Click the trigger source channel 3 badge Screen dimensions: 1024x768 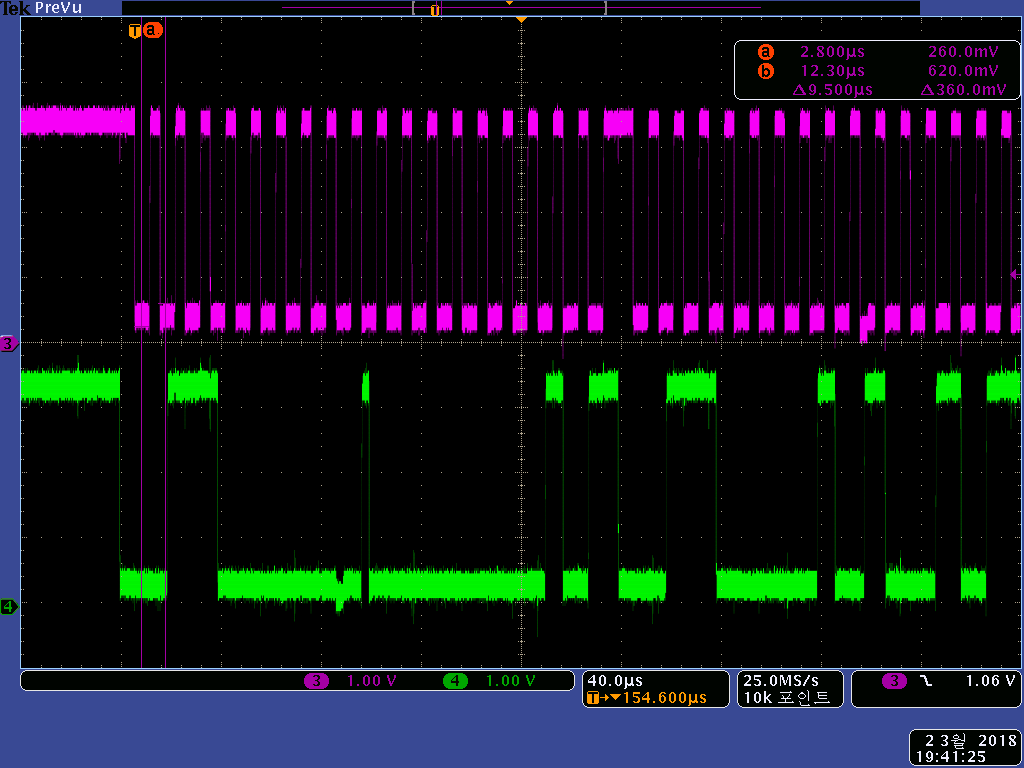click(x=894, y=681)
